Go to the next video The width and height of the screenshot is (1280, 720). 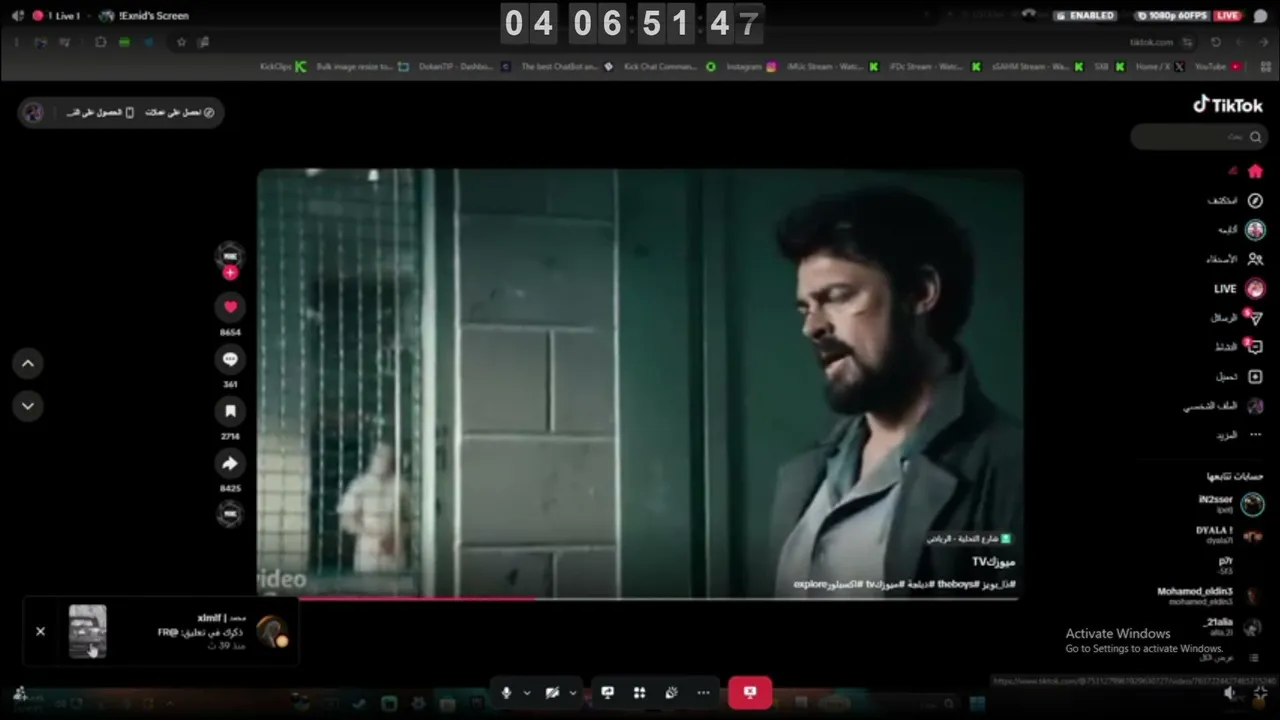click(x=28, y=406)
